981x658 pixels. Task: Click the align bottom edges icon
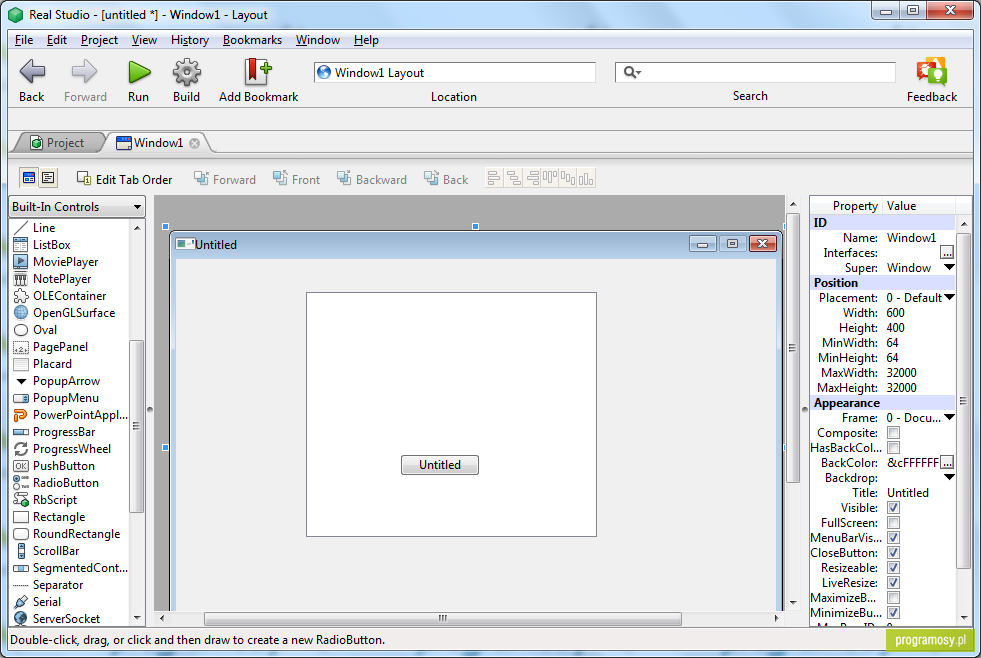point(586,179)
